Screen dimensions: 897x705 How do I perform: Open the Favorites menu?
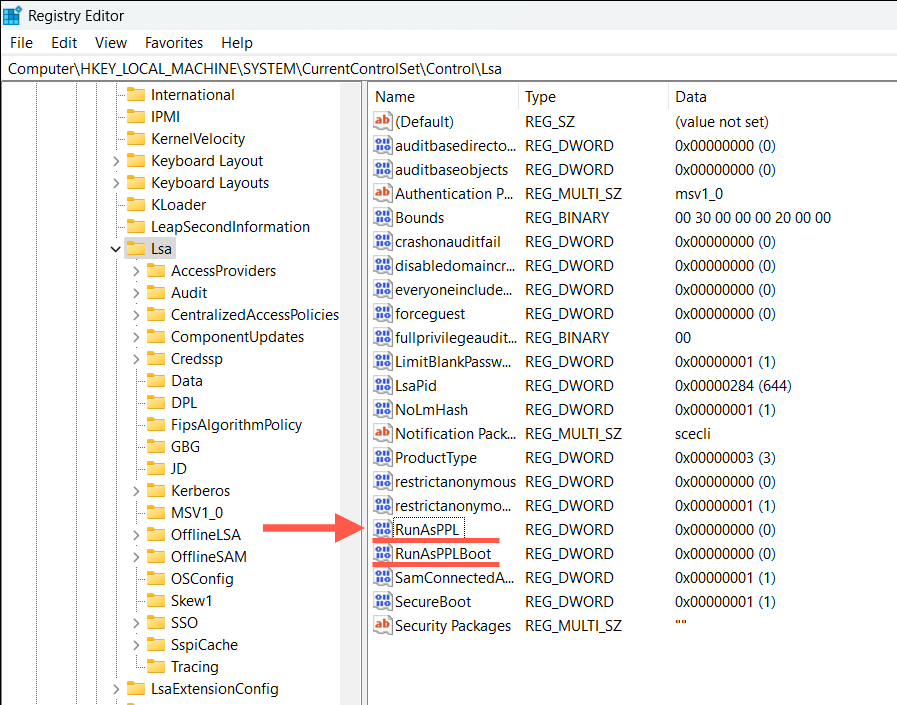coord(173,43)
